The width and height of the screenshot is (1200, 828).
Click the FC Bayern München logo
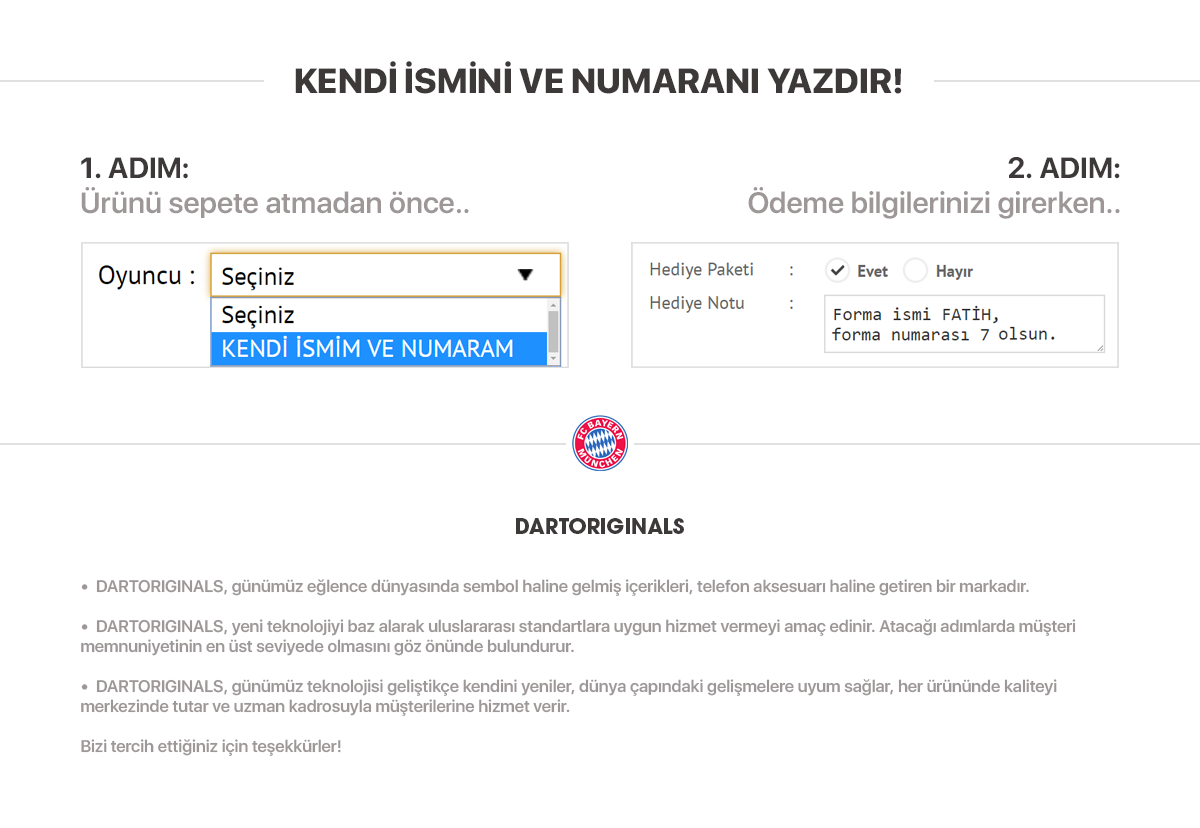600,443
